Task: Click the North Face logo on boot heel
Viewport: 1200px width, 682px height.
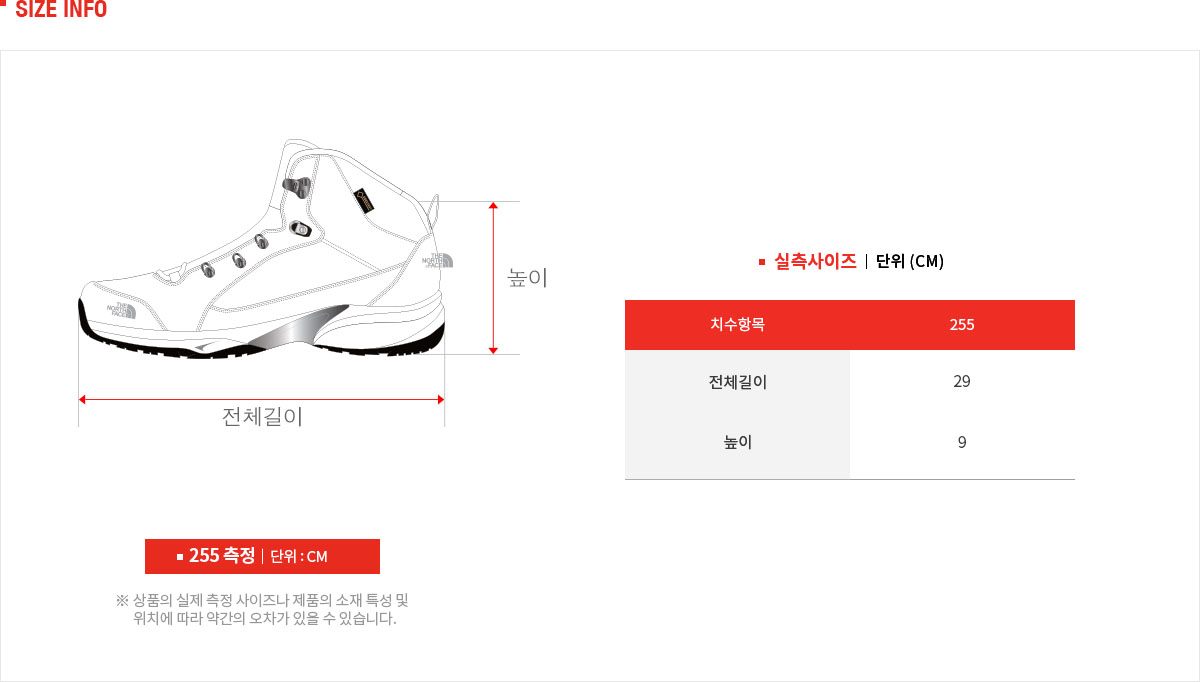Action: [x=438, y=259]
